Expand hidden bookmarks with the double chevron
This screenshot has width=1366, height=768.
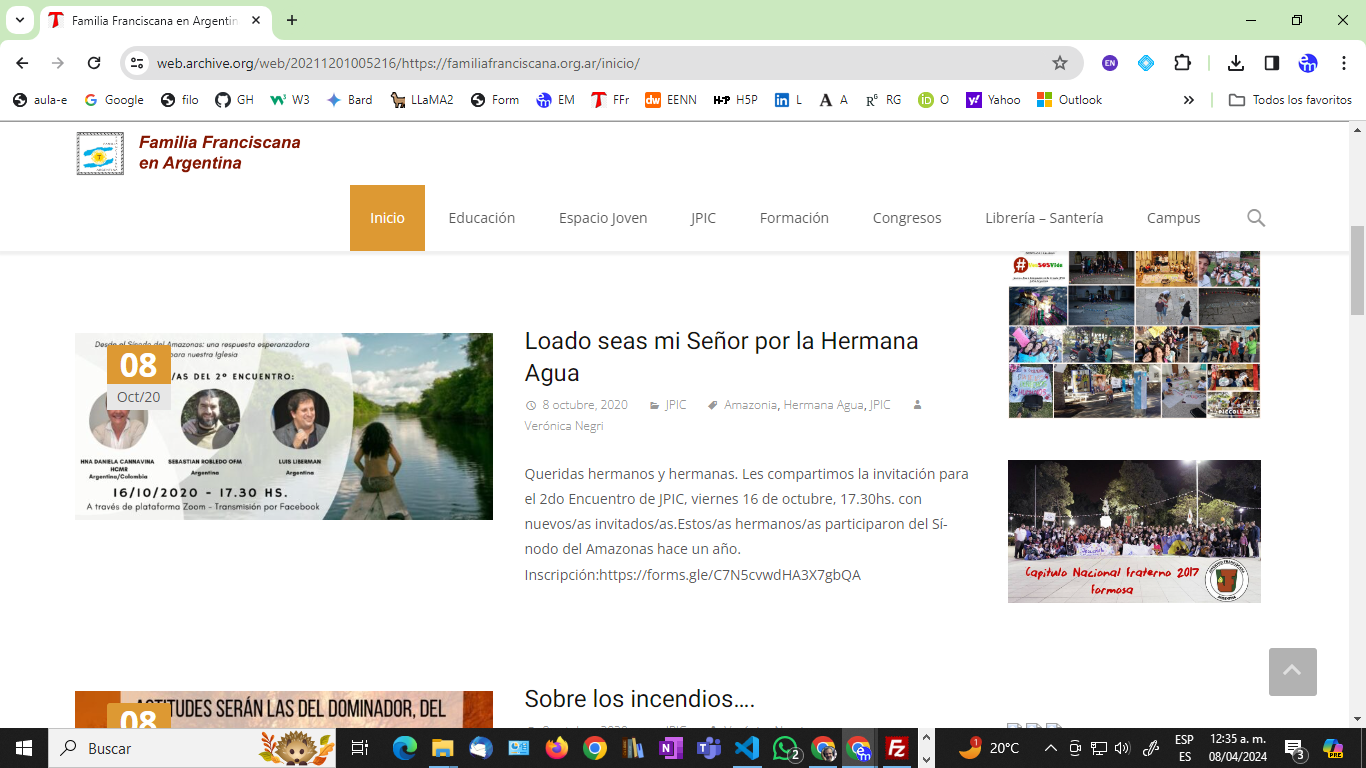(1188, 100)
